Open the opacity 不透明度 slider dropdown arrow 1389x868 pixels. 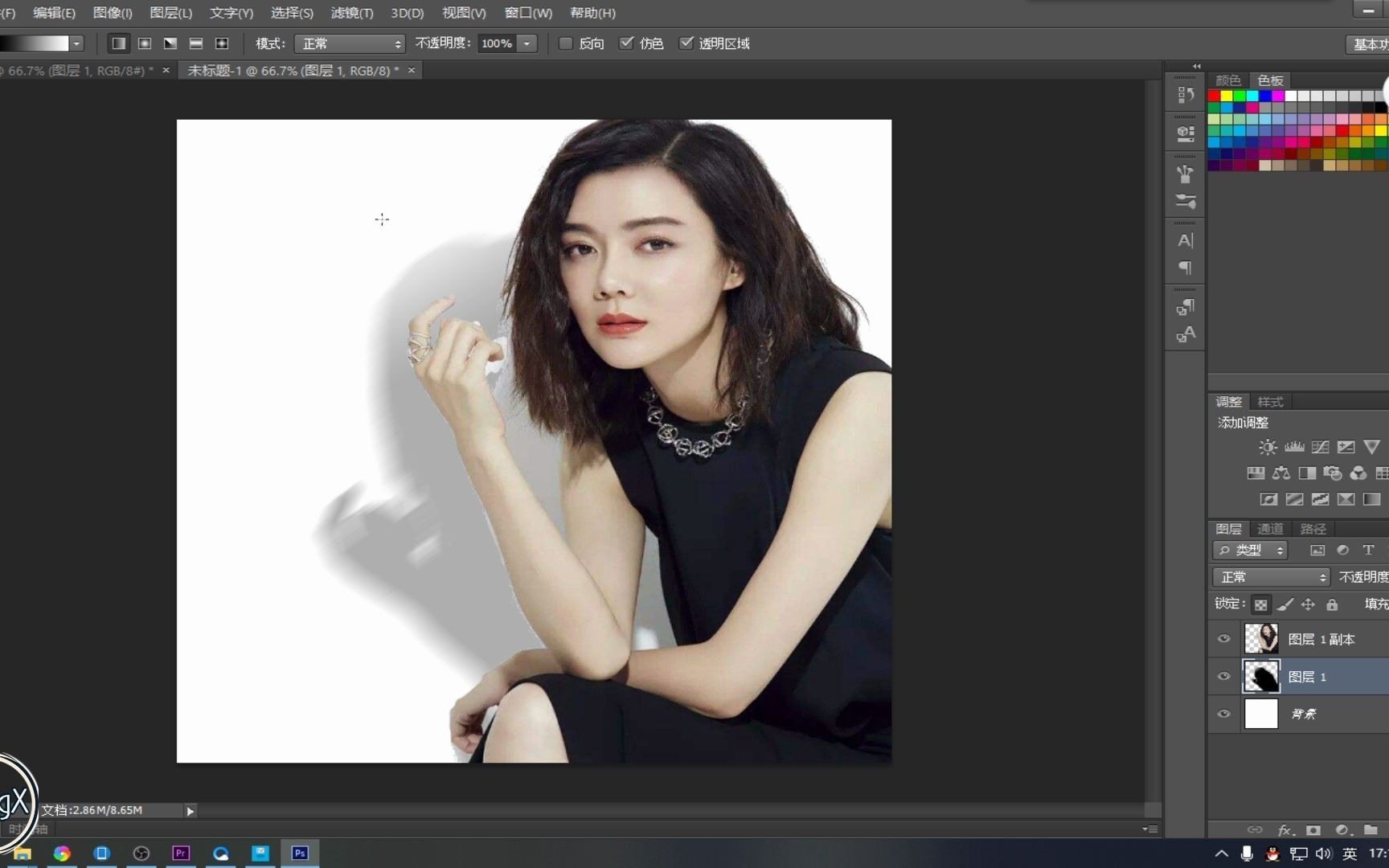click(x=527, y=43)
